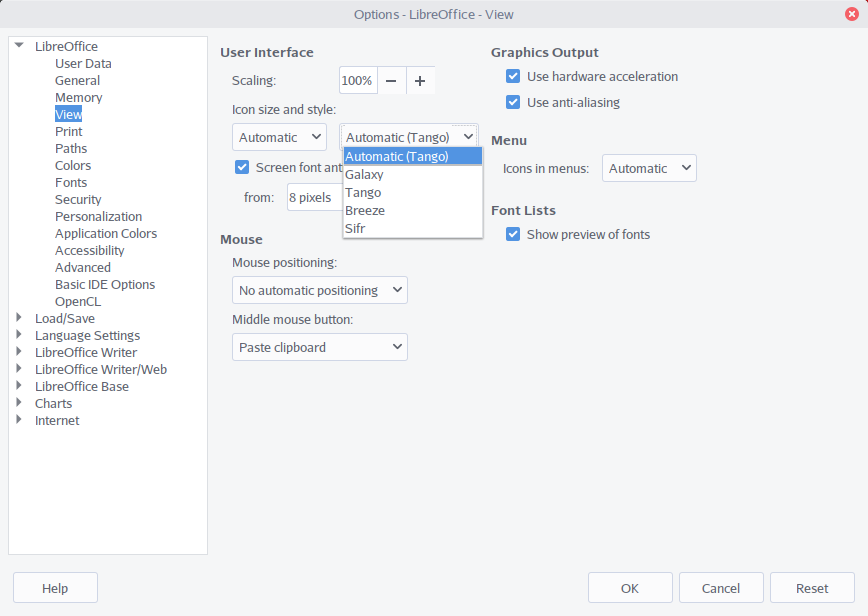The width and height of the screenshot is (868, 616).
Task: Open the icon style Automatic (Tango) combo box
Action: (x=409, y=137)
